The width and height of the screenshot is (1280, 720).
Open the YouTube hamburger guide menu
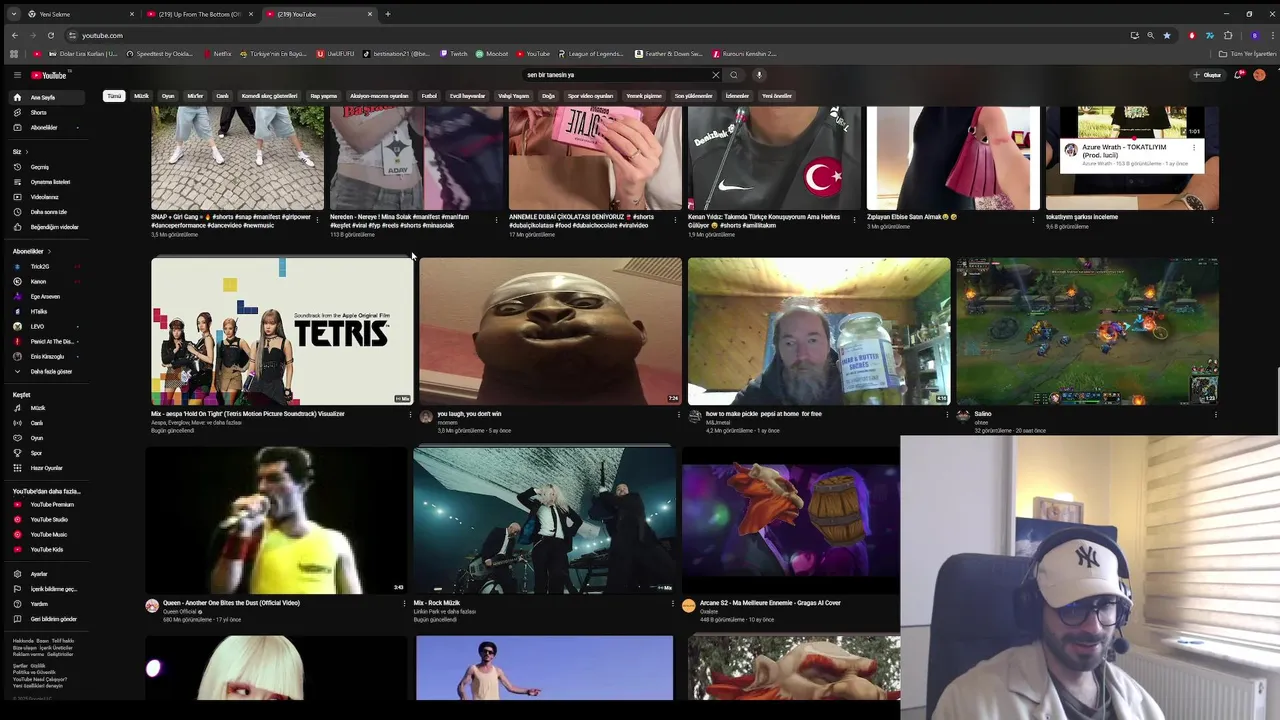click(x=17, y=75)
